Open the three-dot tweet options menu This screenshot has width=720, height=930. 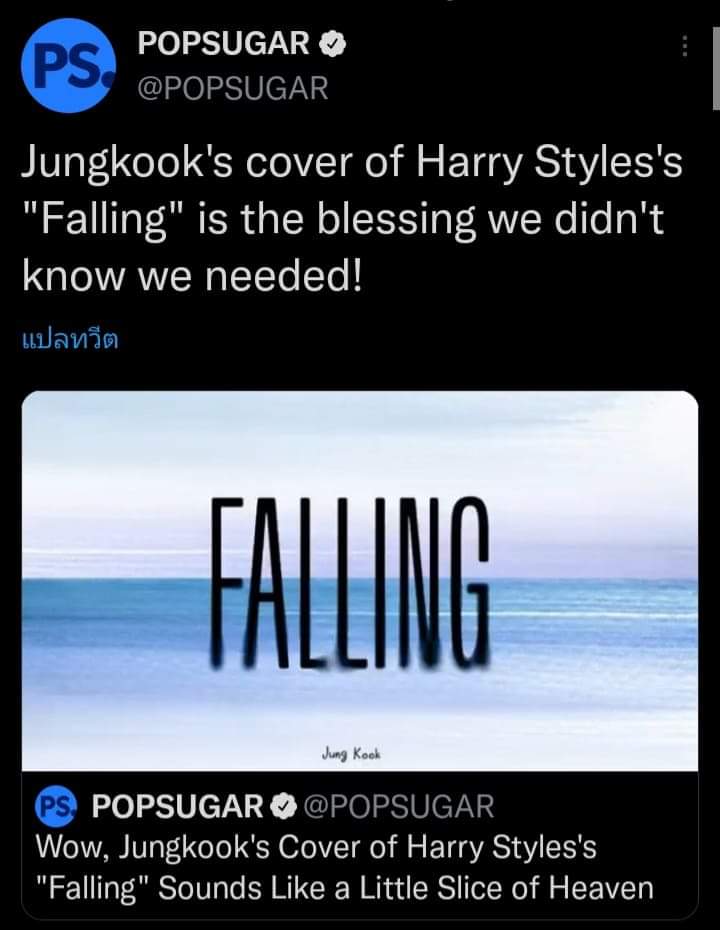pyautogui.click(x=684, y=46)
